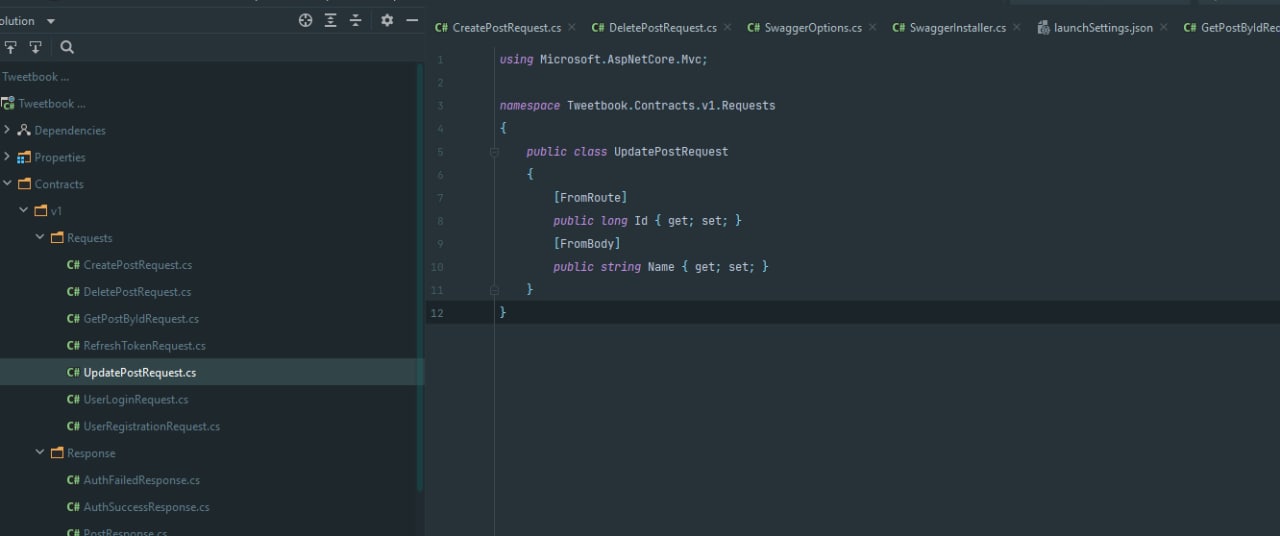Collapse the Requests folder
This screenshot has height=536, width=1280.
tap(40, 238)
